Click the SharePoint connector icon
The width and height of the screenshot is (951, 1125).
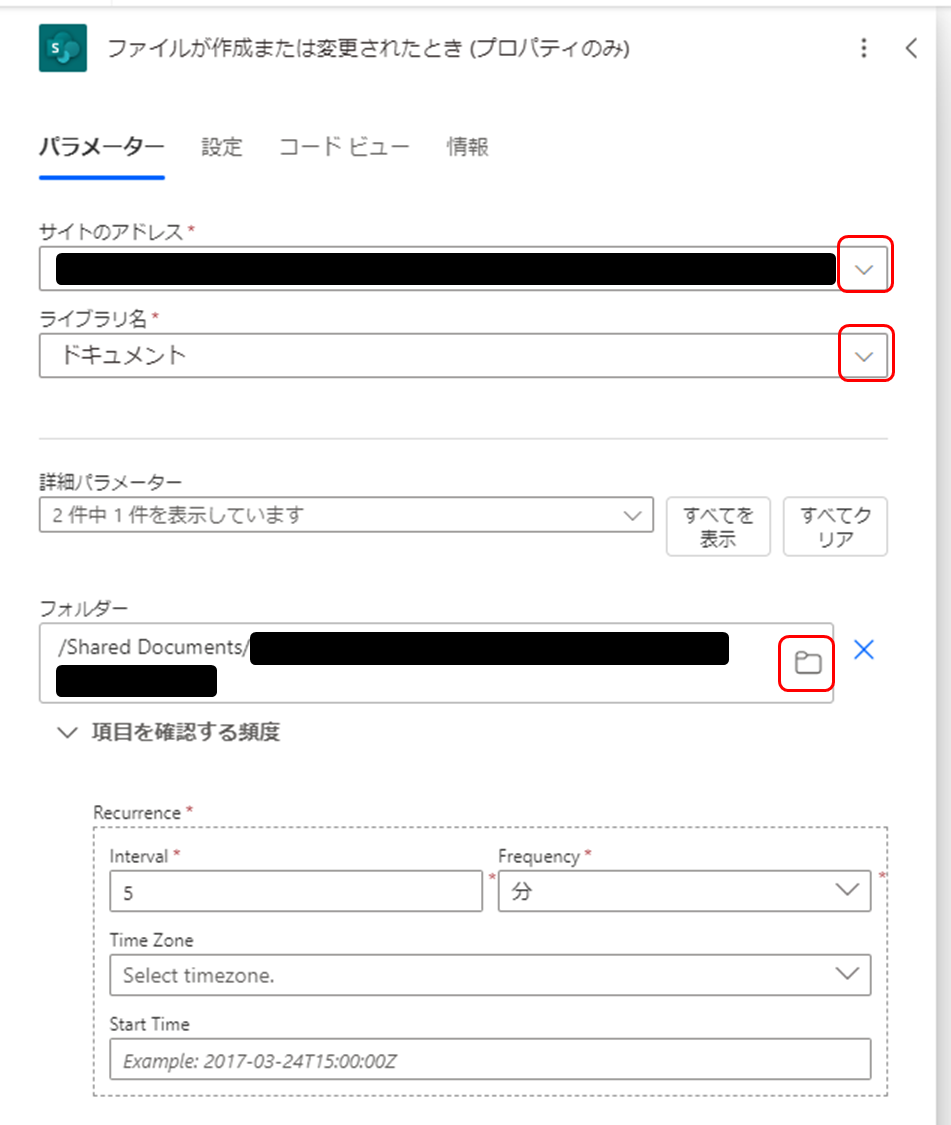click(x=63, y=48)
